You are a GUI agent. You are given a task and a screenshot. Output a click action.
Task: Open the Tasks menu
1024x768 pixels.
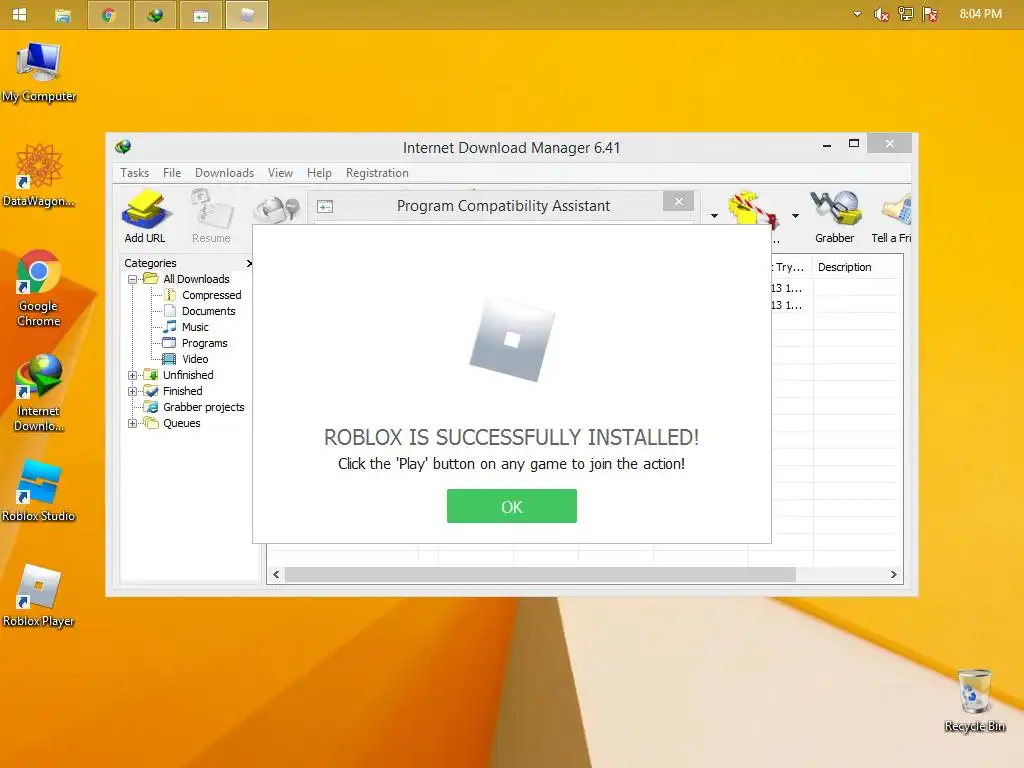135,173
